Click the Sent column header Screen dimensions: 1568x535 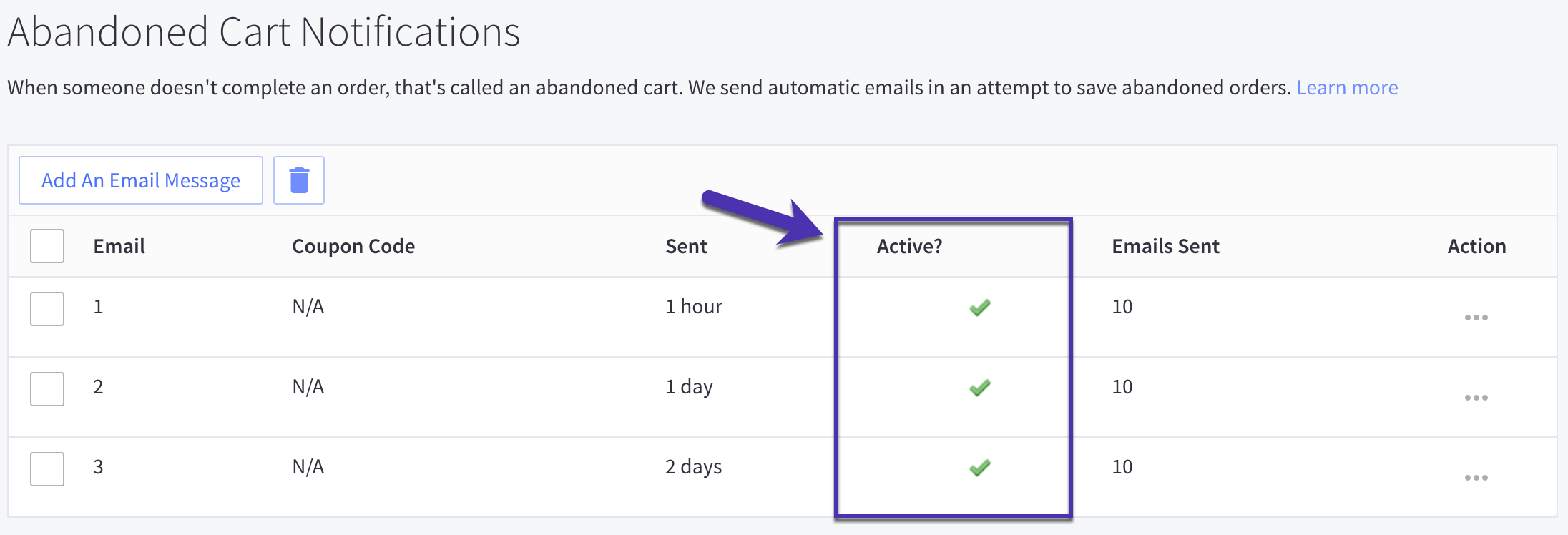(686, 246)
